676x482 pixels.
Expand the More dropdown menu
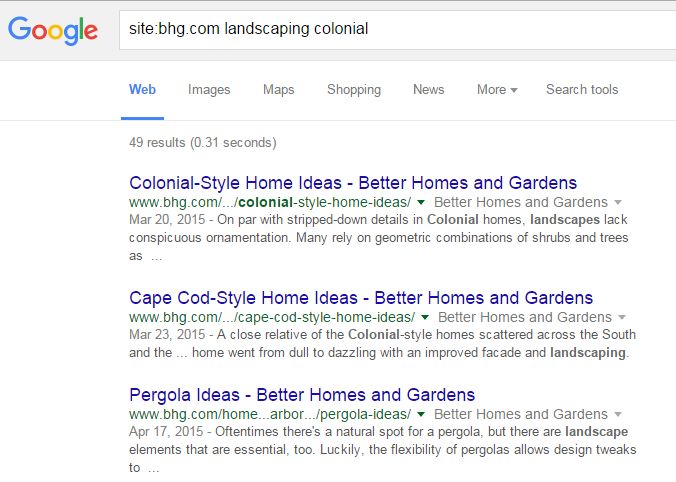[496, 89]
